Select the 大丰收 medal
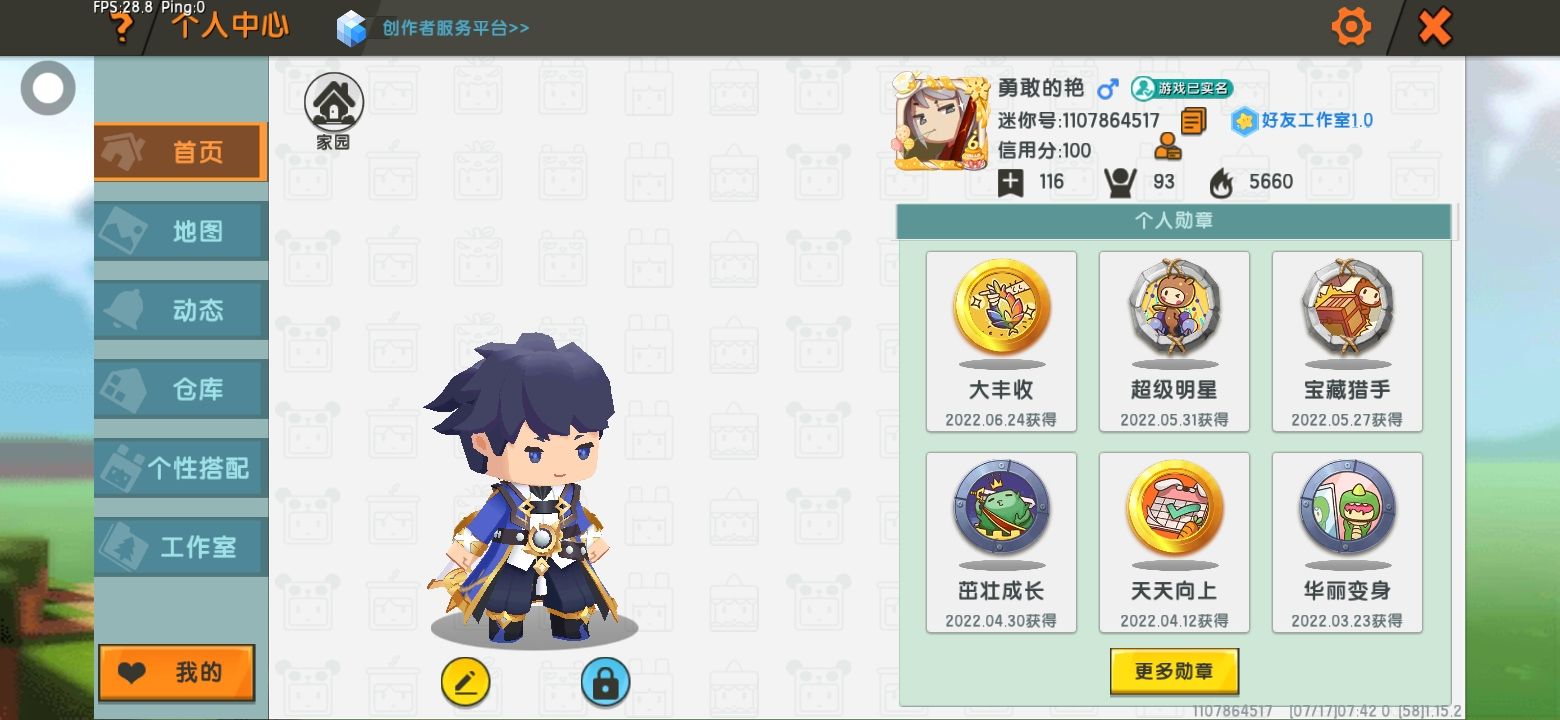1560x720 pixels. (1001, 342)
